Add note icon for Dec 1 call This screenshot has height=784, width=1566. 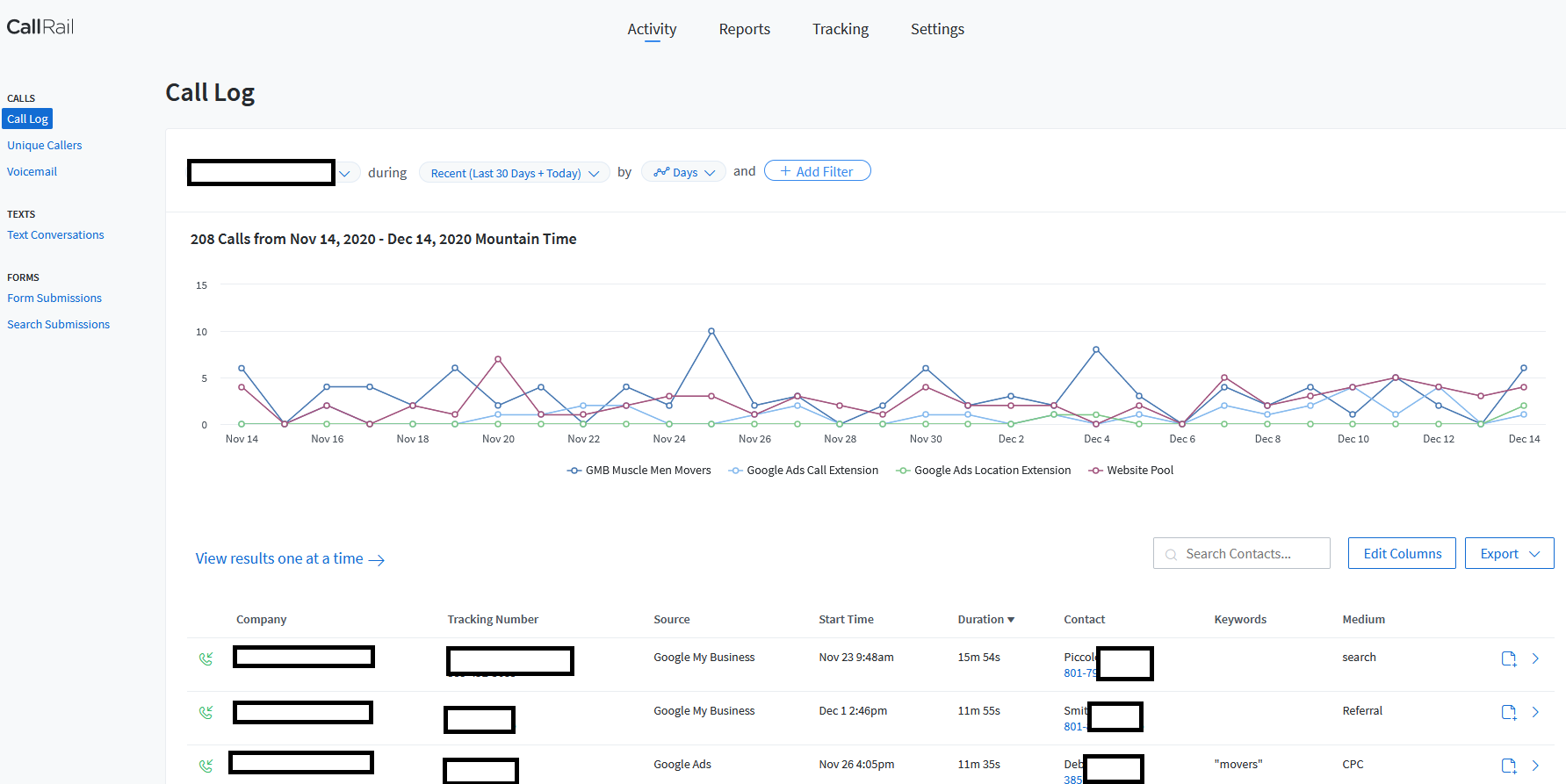point(1508,712)
